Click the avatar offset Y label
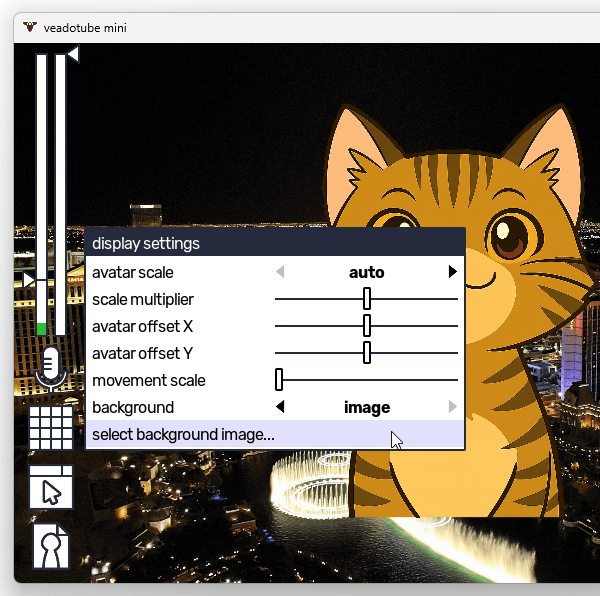The height and width of the screenshot is (596, 600). 142,353
